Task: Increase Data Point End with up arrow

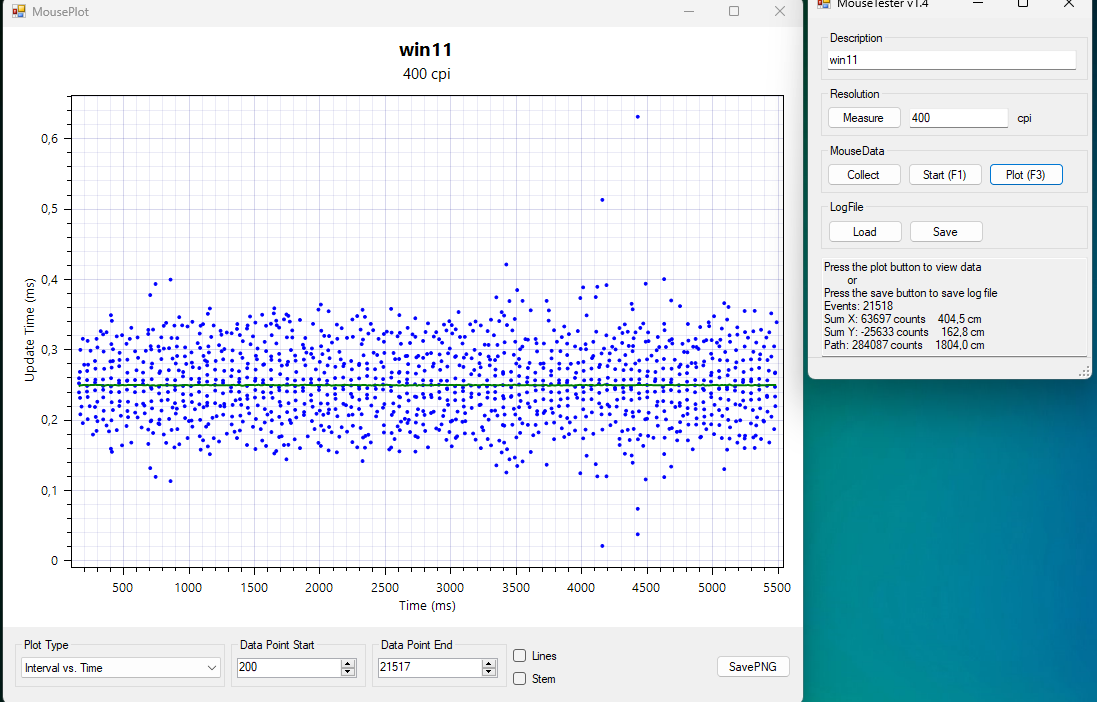Action: point(489,663)
